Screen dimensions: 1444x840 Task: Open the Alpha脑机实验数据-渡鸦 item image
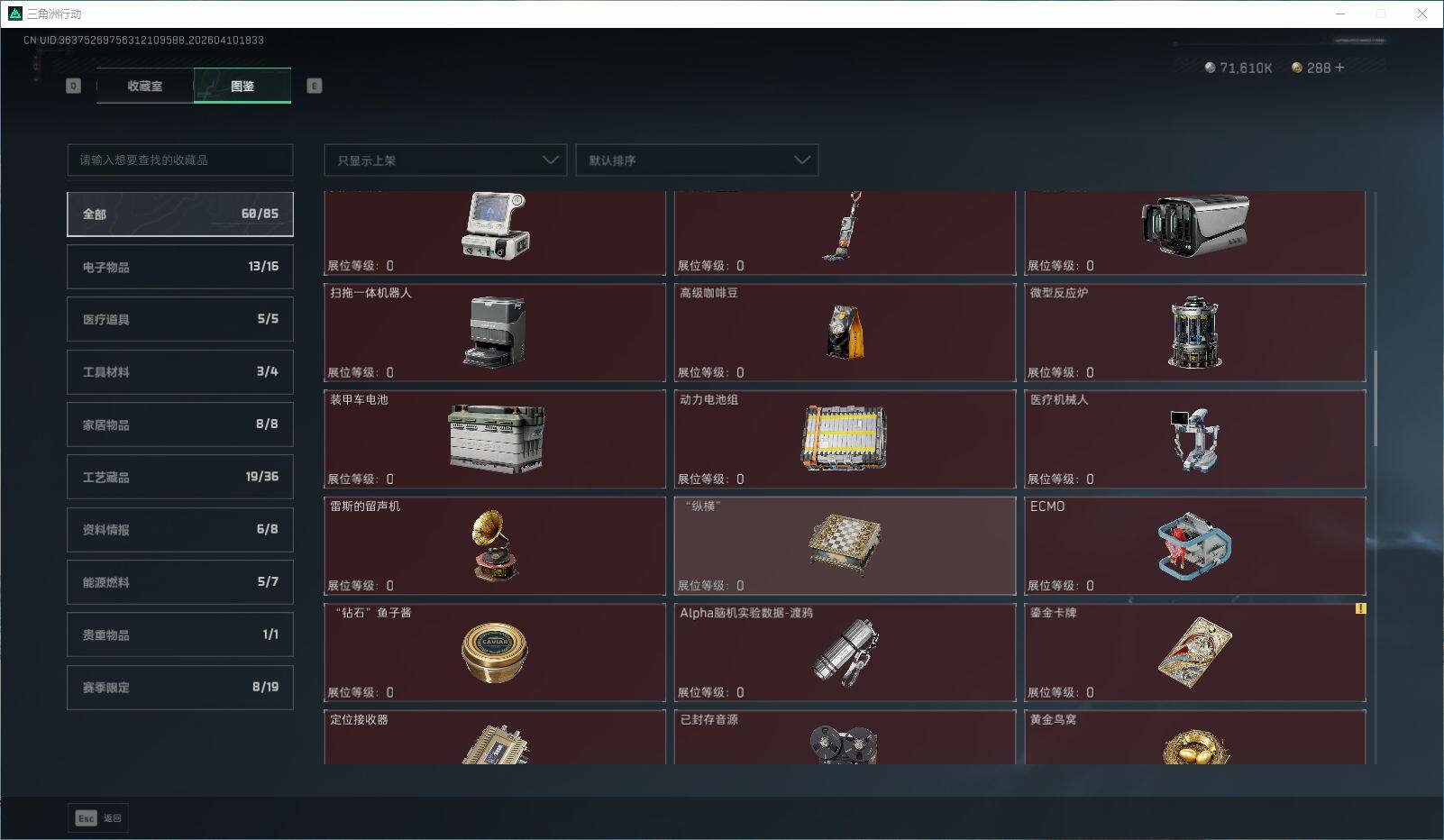pyautogui.click(x=845, y=653)
